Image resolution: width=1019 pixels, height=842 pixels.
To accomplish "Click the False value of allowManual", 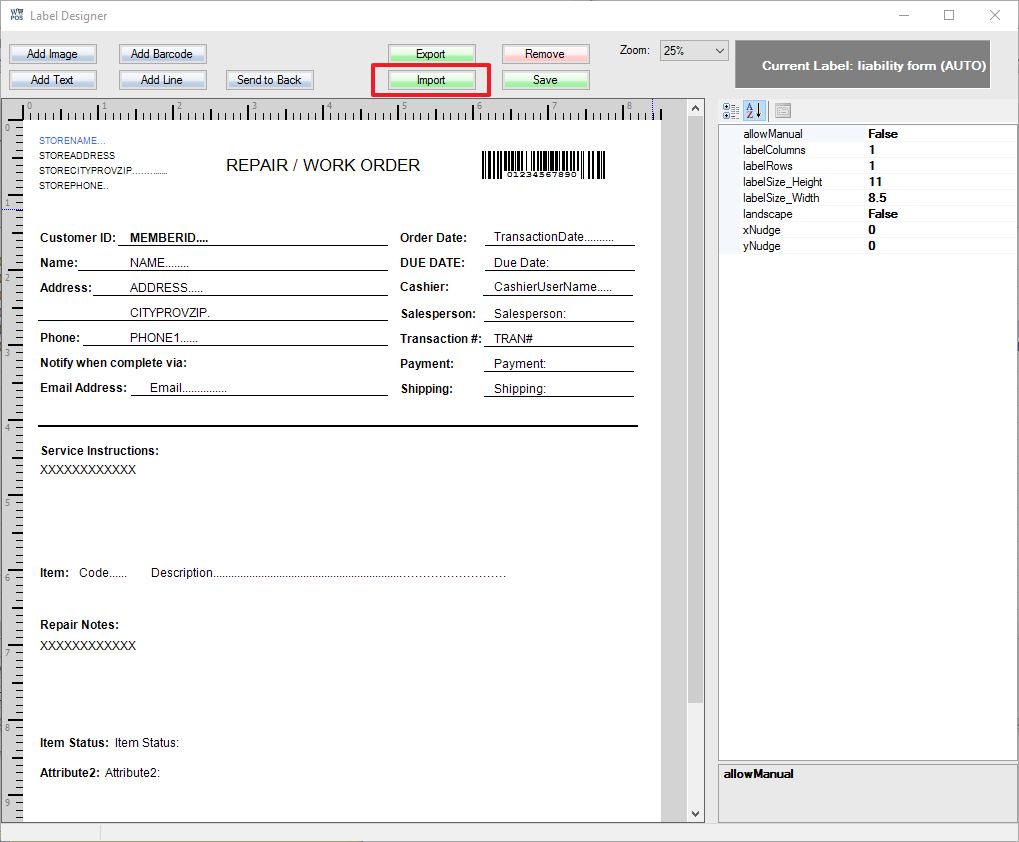I will pyautogui.click(x=883, y=134).
